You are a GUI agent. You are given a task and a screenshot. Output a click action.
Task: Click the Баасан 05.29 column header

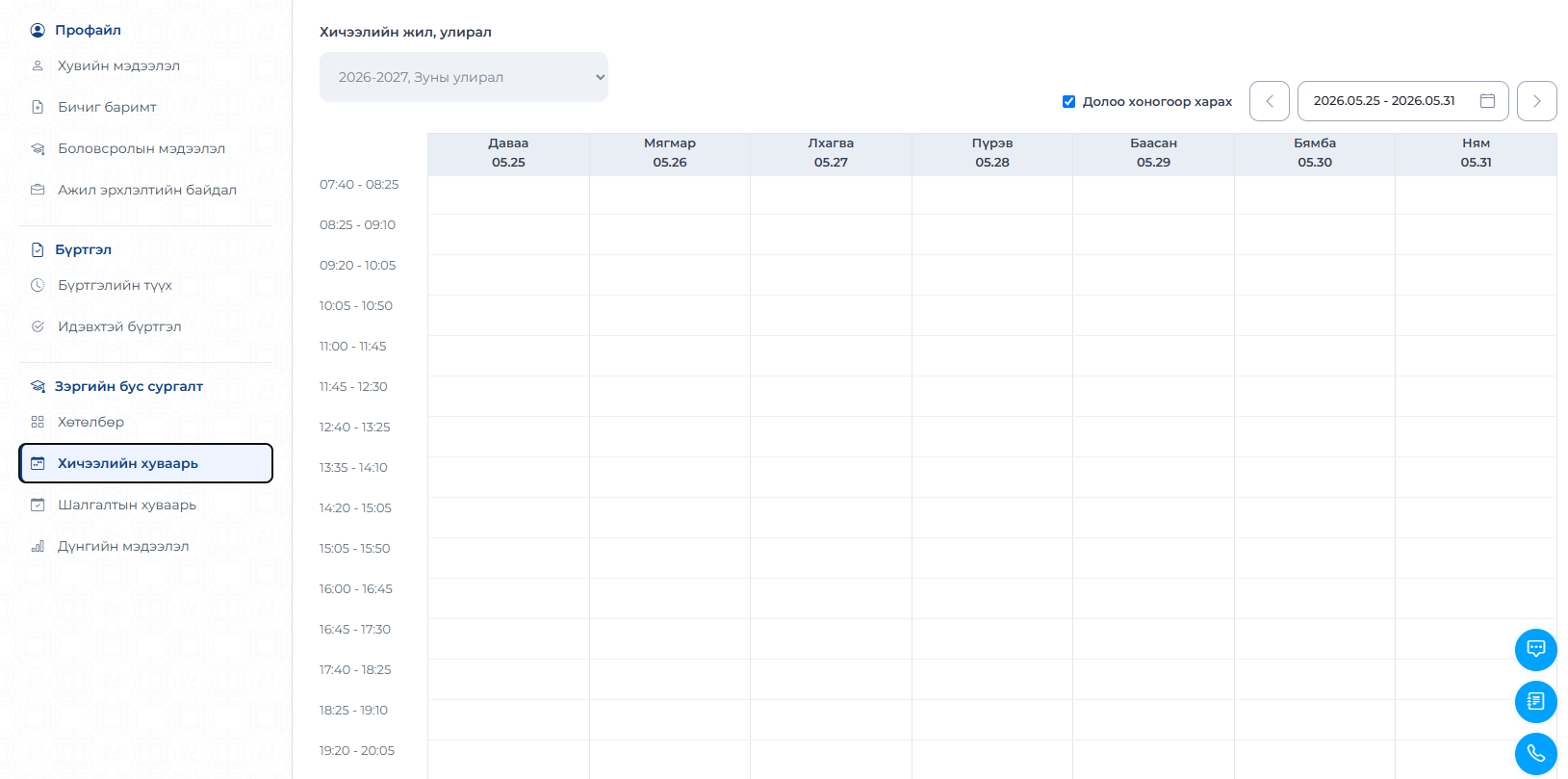[x=1153, y=153]
